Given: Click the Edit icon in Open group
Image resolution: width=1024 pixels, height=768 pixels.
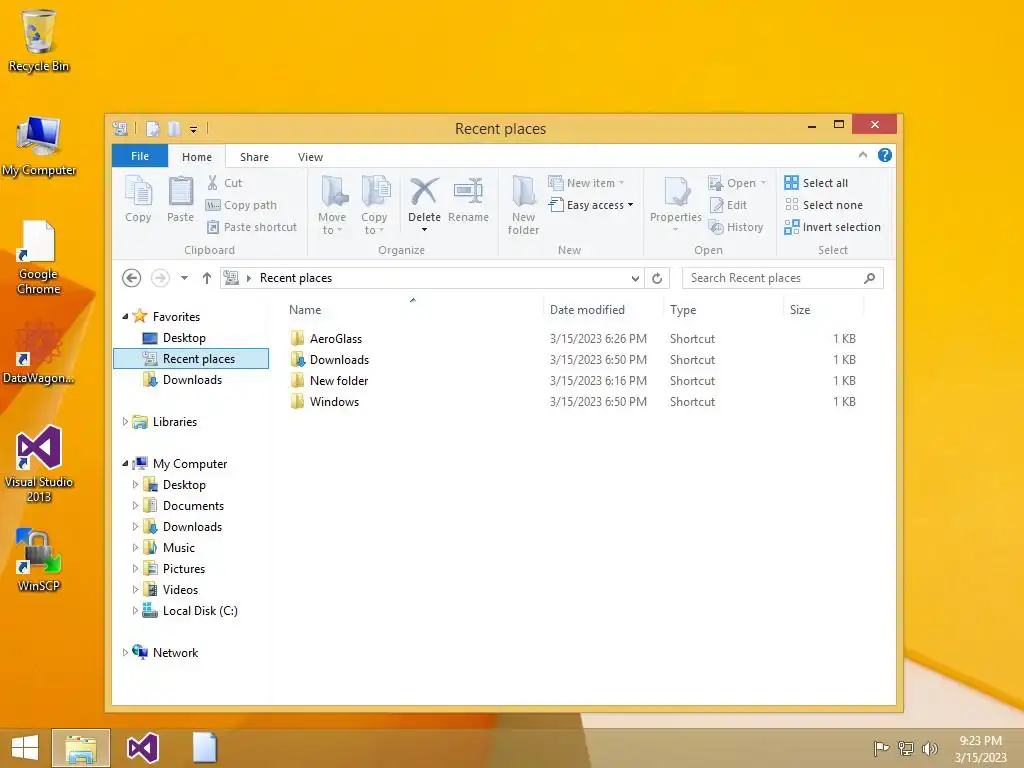Looking at the screenshot, I should click(716, 205).
